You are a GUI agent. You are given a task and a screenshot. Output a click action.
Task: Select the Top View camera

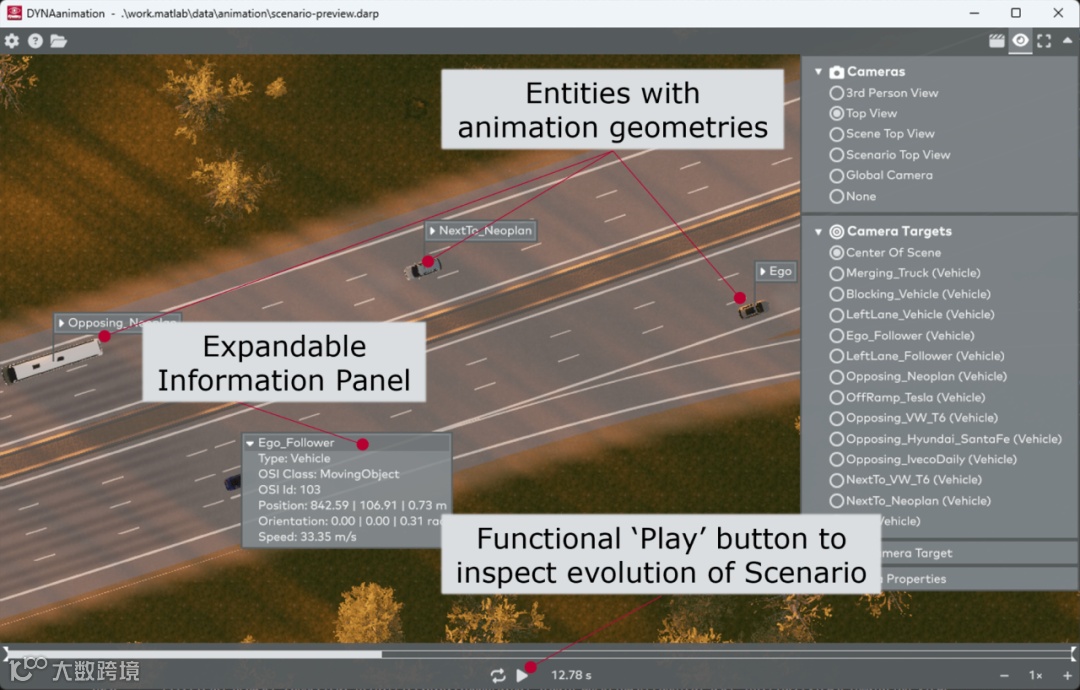863,114
